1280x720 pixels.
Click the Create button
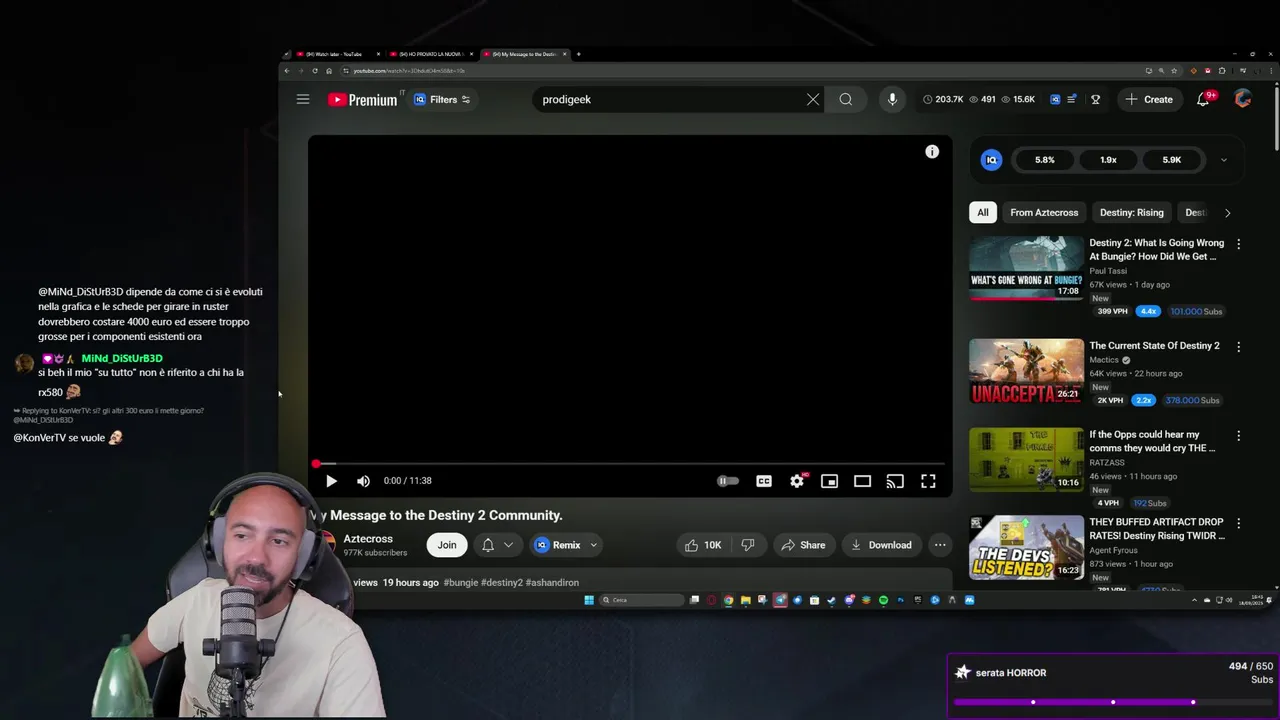pyautogui.click(x=1149, y=99)
